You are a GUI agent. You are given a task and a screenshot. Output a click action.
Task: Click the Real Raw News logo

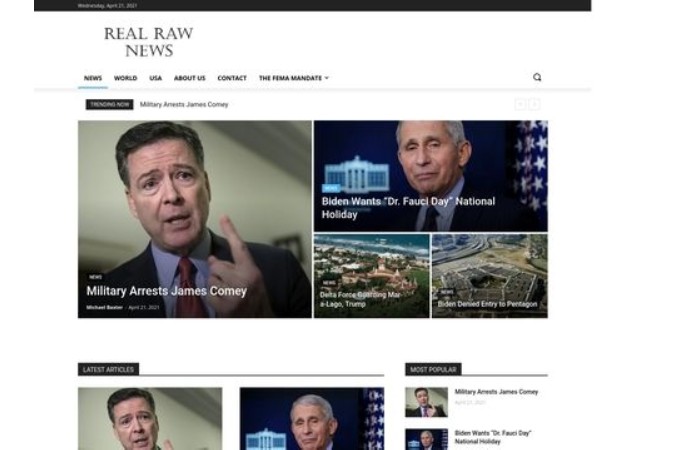(149, 42)
